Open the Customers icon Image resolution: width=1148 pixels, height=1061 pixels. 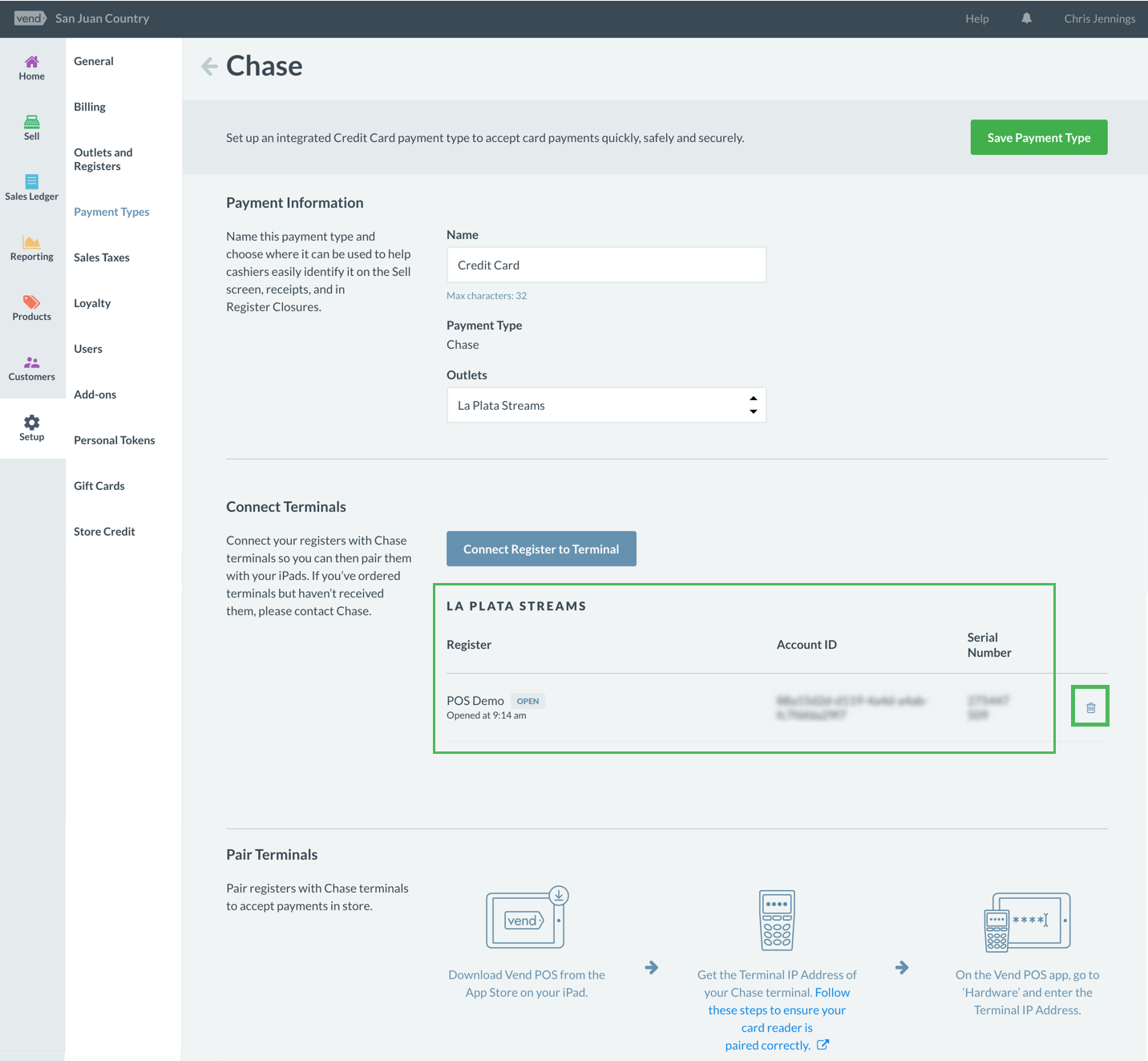pos(32,362)
